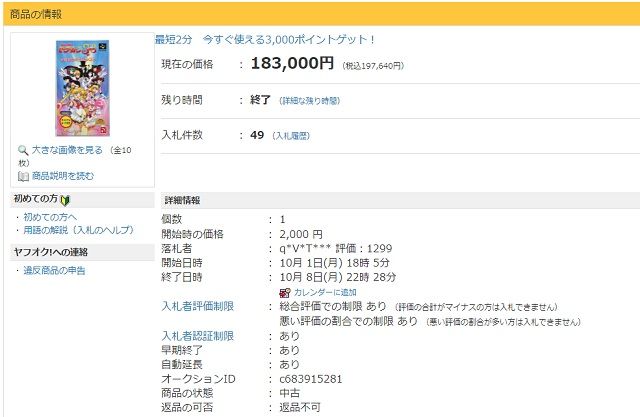The image size is (640, 417).
Task: Click item condition value 中古
Action: pyautogui.click(x=290, y=393)
